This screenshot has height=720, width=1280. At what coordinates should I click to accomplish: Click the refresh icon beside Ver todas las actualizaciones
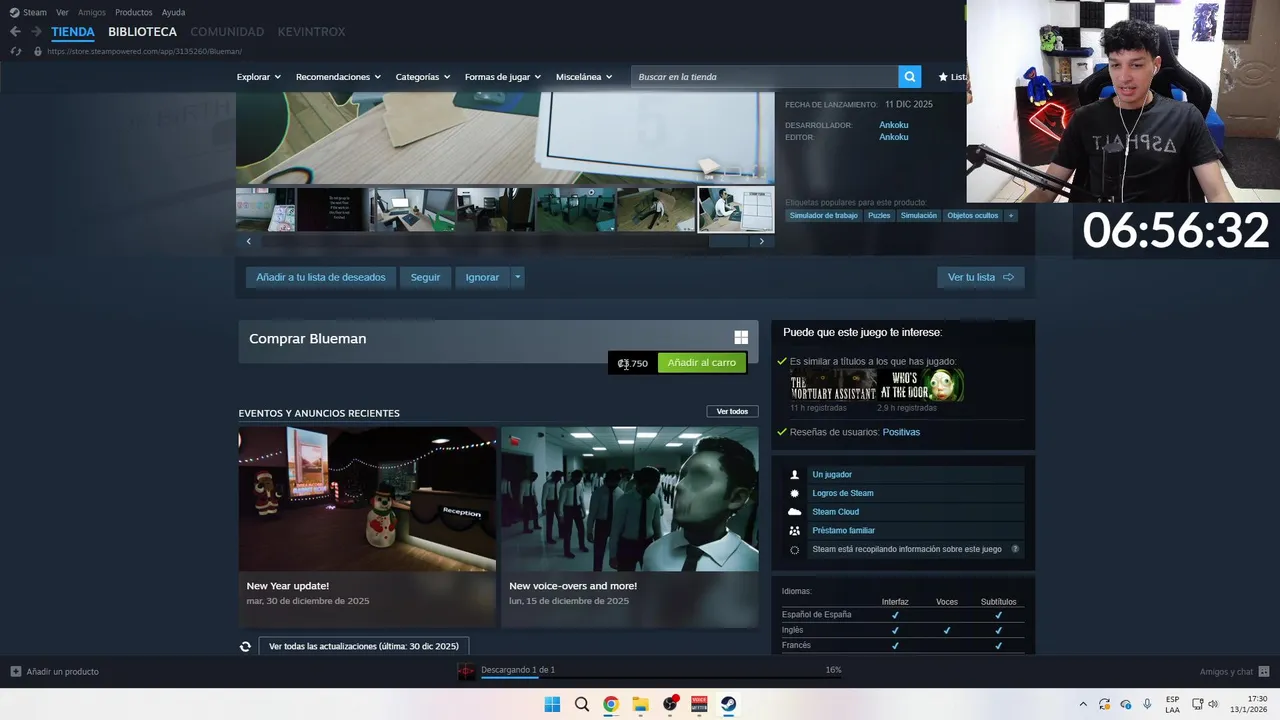pyautogui.click(x=245, y=647)
